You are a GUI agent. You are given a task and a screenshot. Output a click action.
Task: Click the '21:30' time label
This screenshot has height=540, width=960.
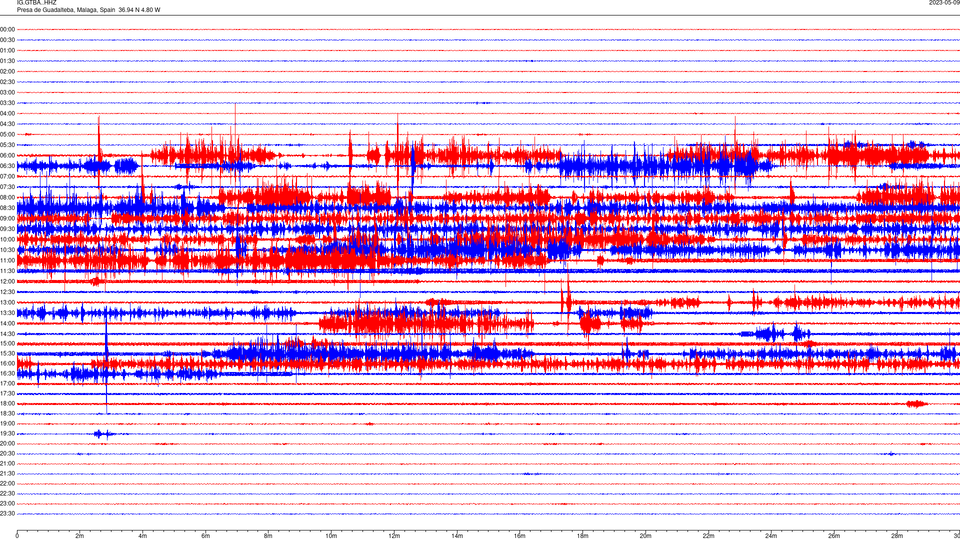(x=7, y=474)
